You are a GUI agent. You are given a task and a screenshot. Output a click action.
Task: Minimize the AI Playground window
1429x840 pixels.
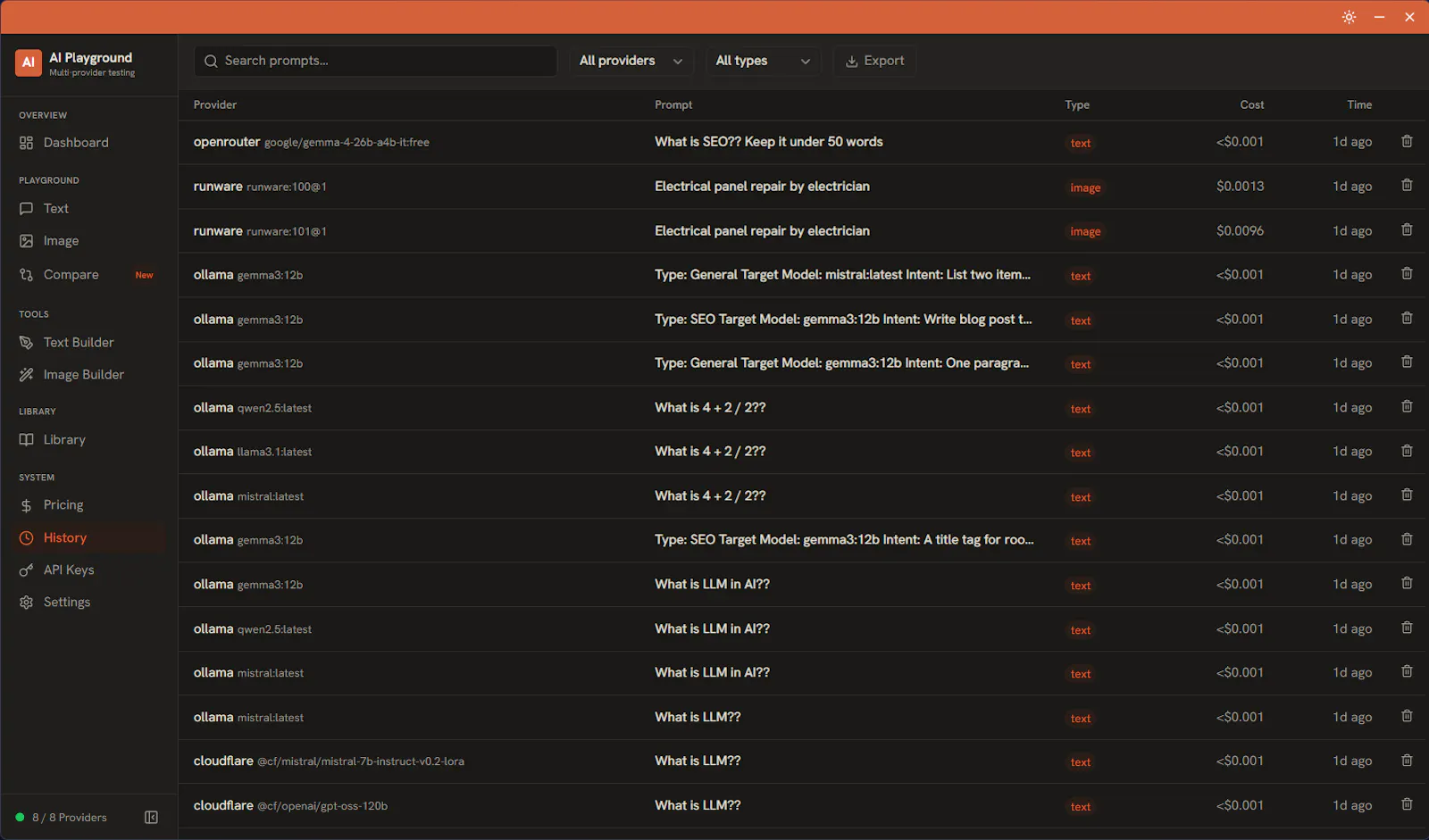pos(1379,17)
